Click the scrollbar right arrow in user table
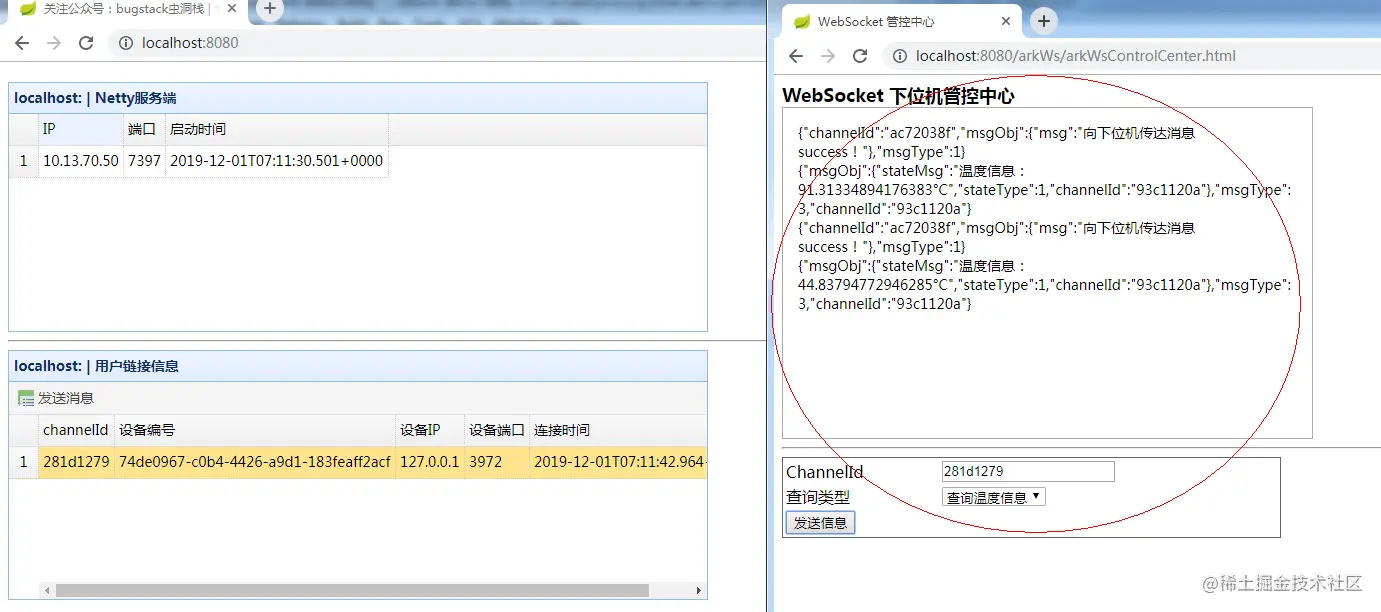The image size is (1381, 612). pos(699,591)
